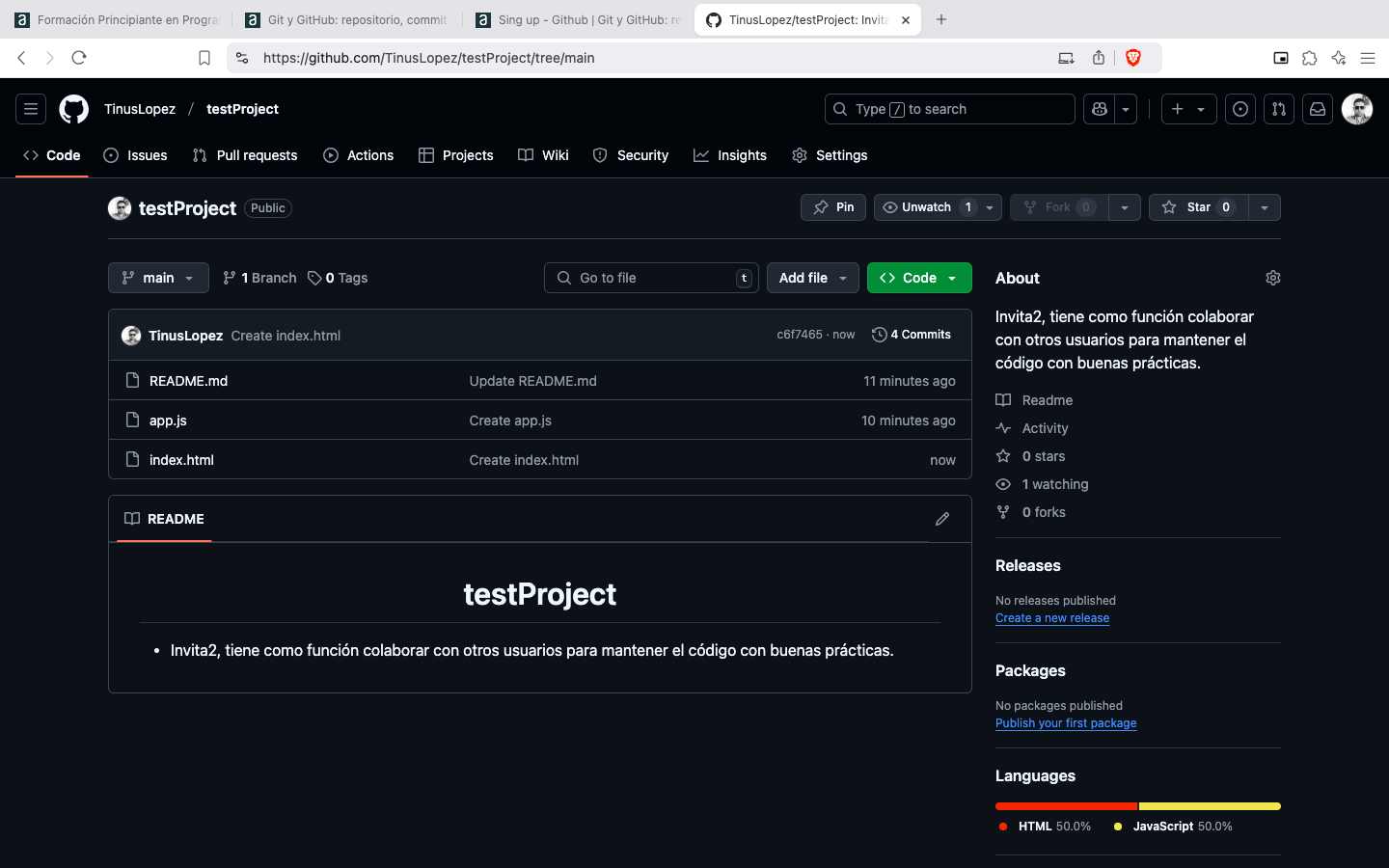Viewport: 1389px width, 868px height.
Task: Open the Create app.js commit message
Action: pos(510,420)
